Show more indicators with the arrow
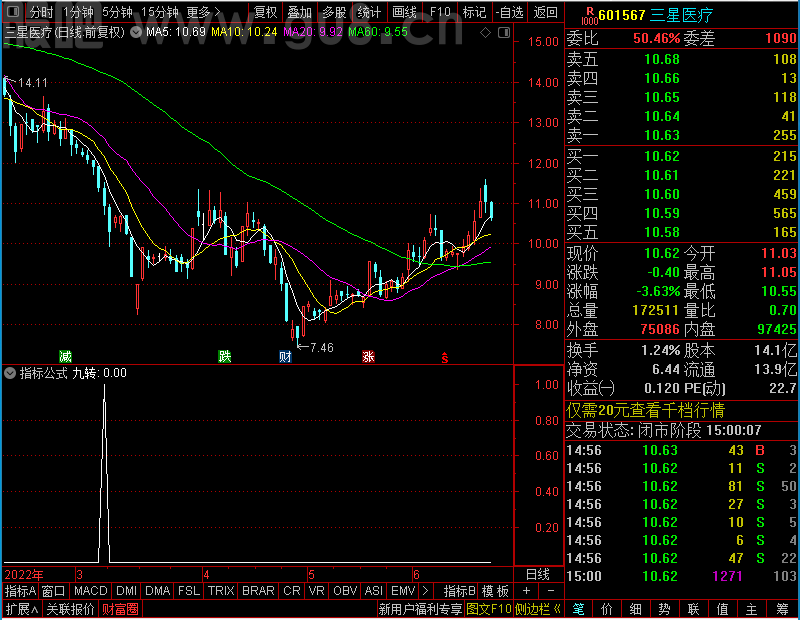The height and width of the screenshot is (620, 800). coord(426,591)
